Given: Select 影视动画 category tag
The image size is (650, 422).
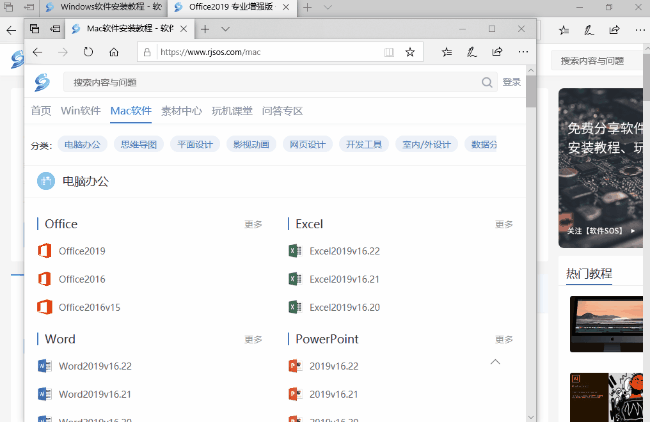Looking at the screenshot, I should [251, 144].
